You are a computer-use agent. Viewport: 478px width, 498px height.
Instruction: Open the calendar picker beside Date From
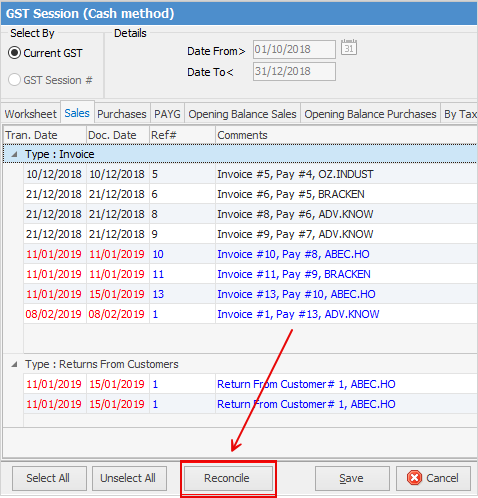349,47
